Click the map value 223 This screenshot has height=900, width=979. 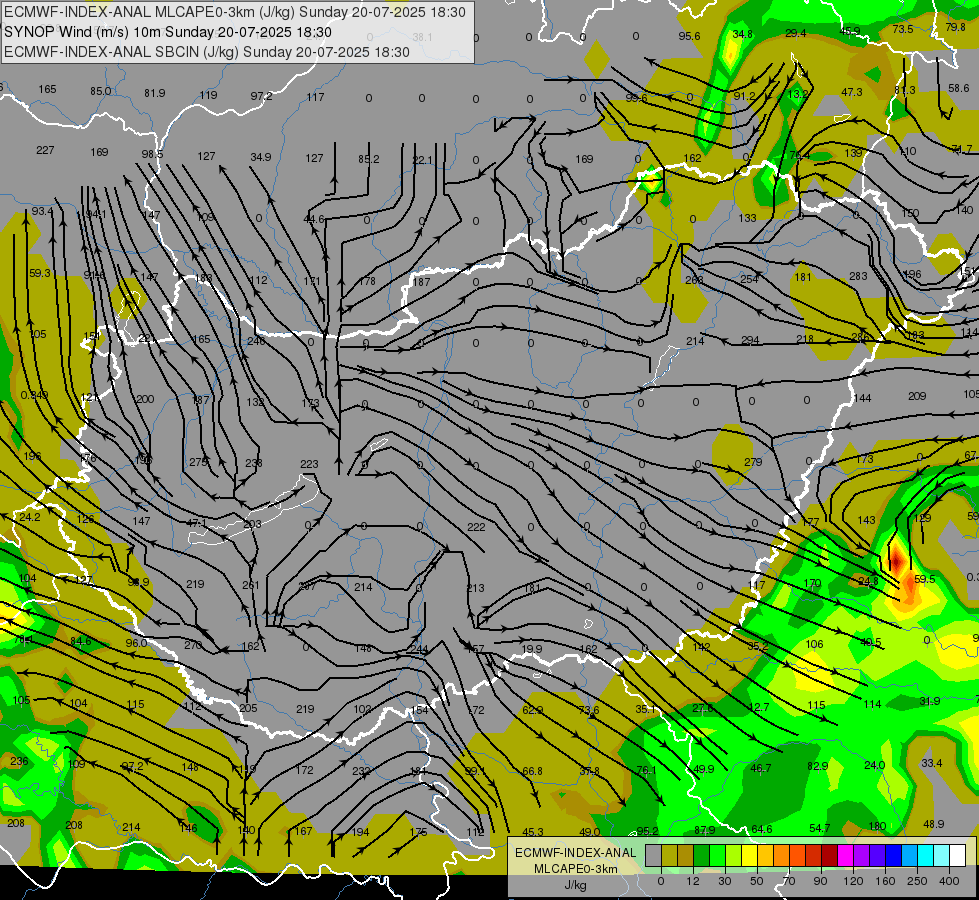click(309, 464)
